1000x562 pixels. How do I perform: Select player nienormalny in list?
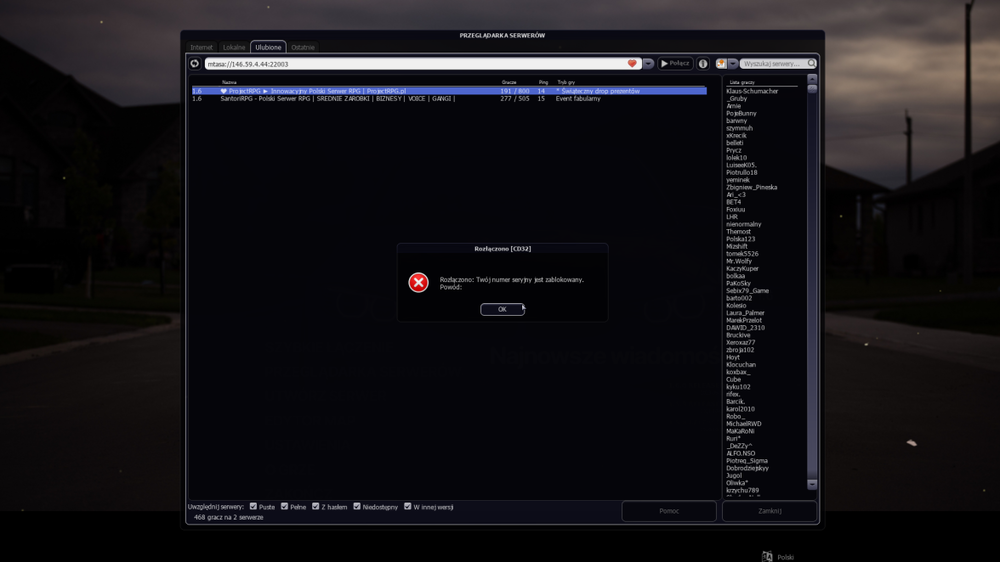pos(744,225)
